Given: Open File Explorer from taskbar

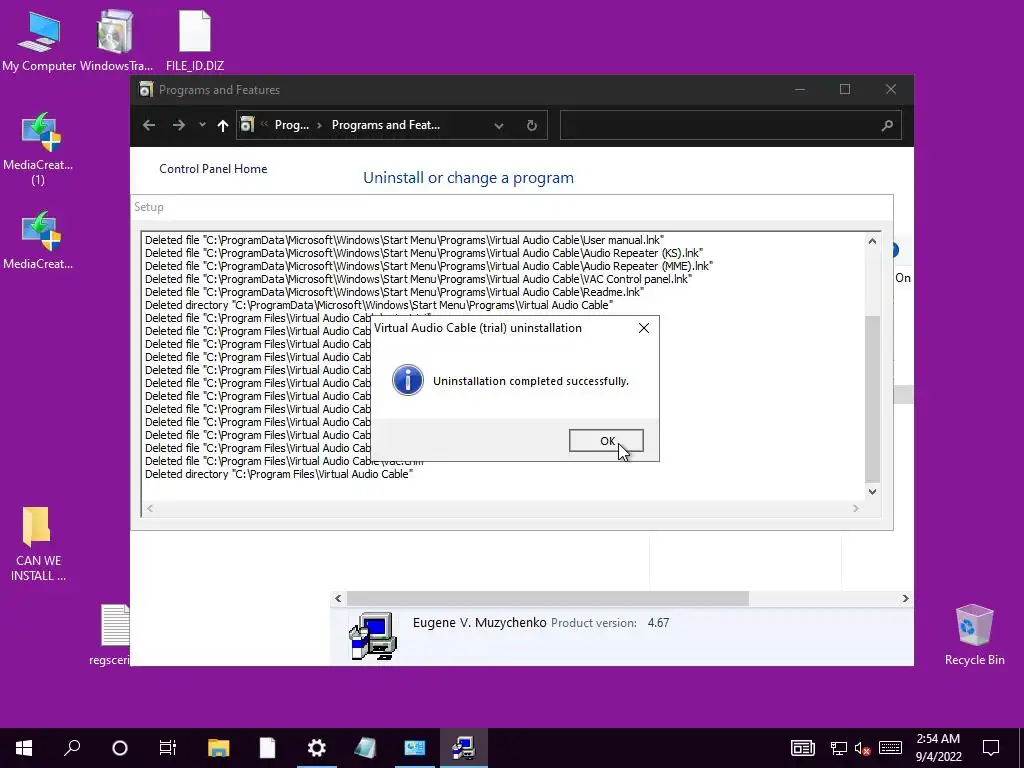Looking at the screenshot, I should click(219, 748).
